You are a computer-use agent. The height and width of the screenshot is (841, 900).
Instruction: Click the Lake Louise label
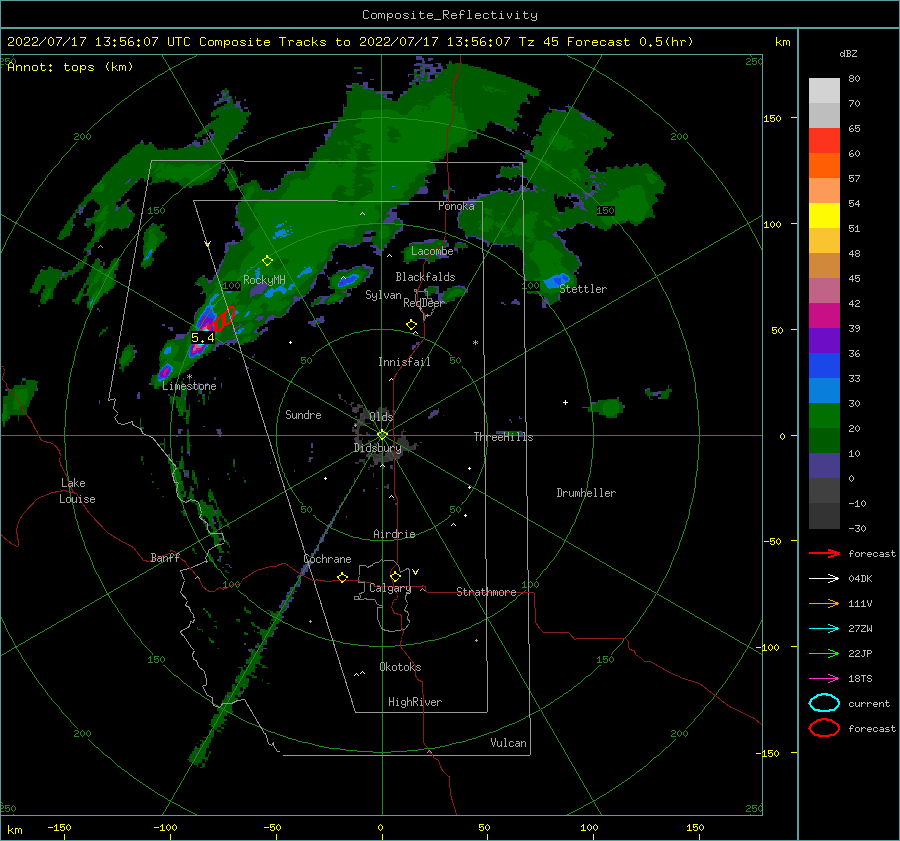point(77,491)
